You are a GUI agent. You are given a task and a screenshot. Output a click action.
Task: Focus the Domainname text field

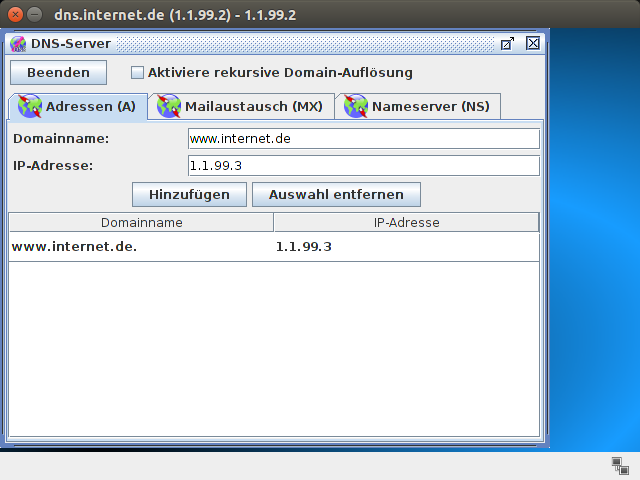click(363, 138)
